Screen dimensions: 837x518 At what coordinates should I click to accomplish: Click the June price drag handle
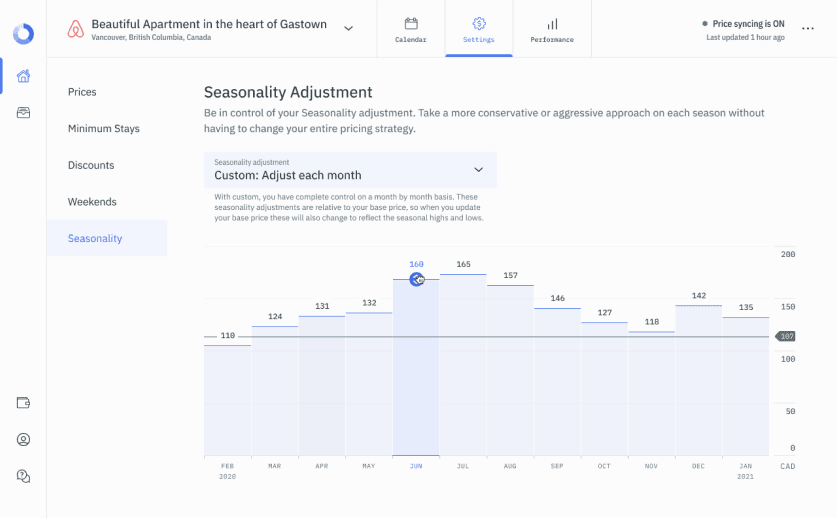click(417, 280)
